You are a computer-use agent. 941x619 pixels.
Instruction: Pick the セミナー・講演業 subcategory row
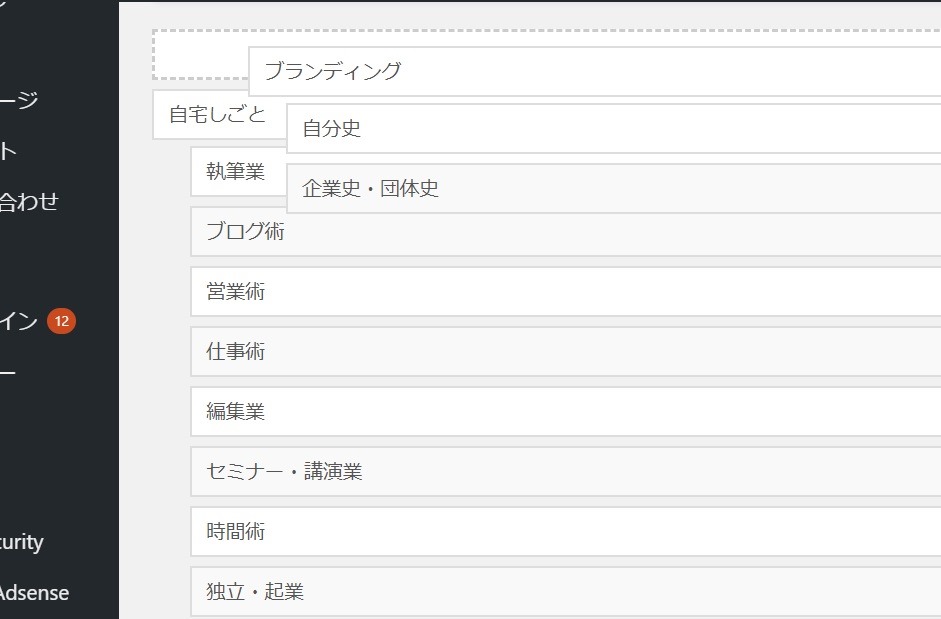[x=565, y=472]
